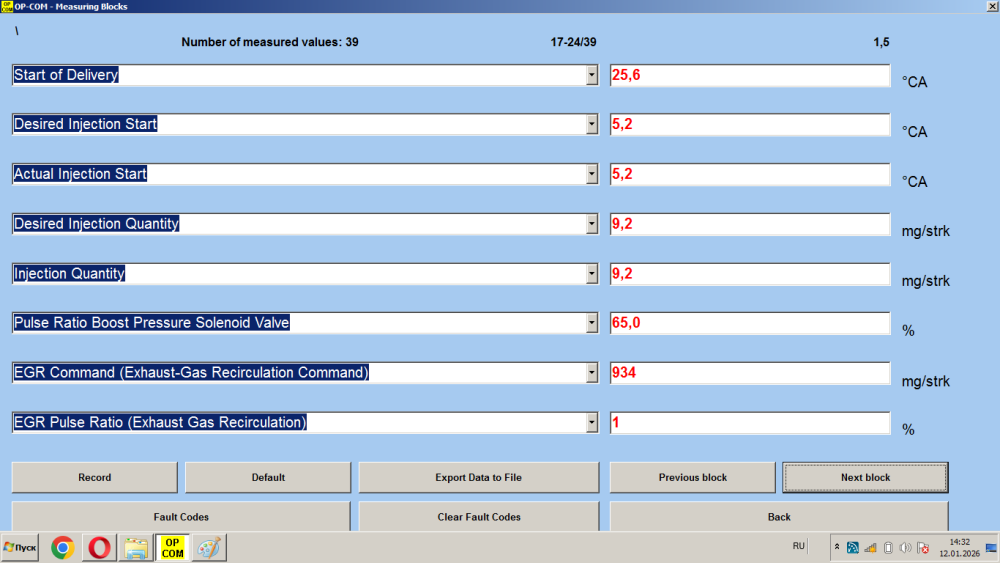Open the Paint taskbar icon
This screenshot has height=563, width=1000.
[x=209, y=547]
